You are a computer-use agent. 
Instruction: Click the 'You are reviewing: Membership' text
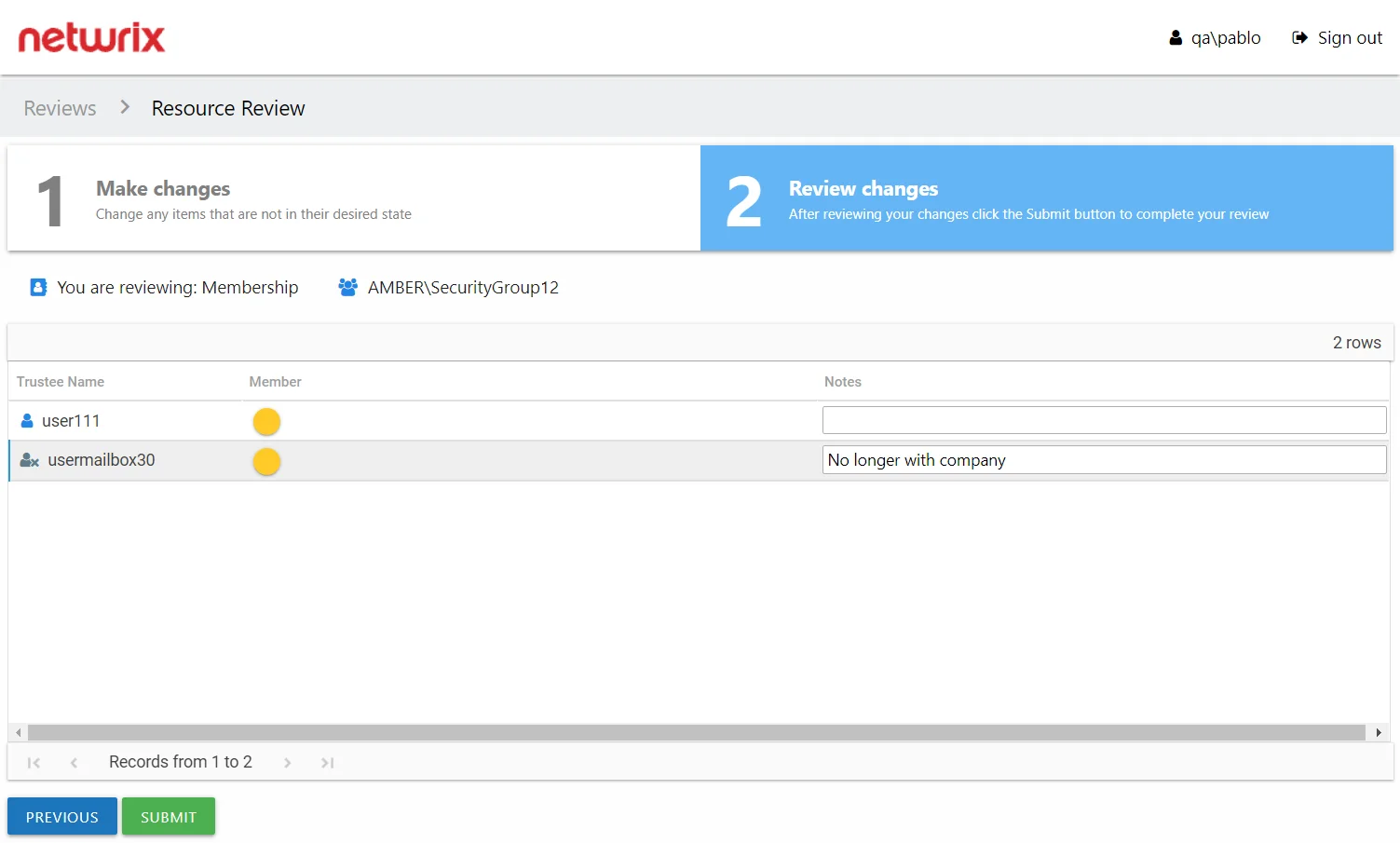click(178, 288)
